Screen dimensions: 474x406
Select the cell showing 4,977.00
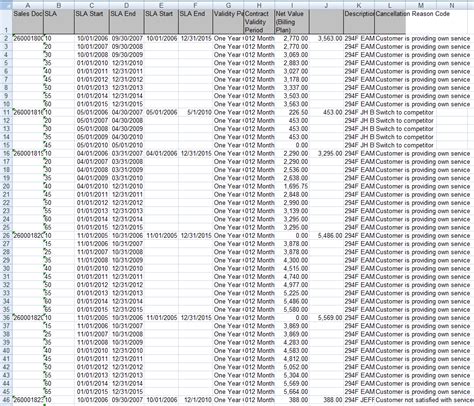[292, 285]
